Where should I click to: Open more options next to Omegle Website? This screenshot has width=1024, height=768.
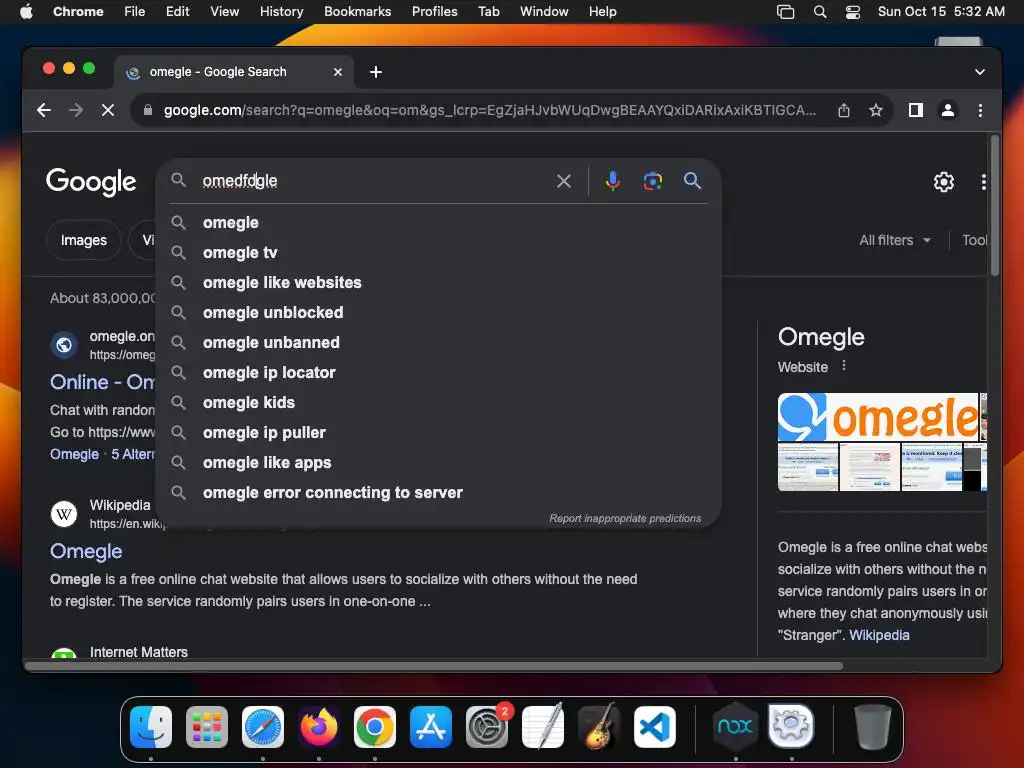(x=844, y=366)
